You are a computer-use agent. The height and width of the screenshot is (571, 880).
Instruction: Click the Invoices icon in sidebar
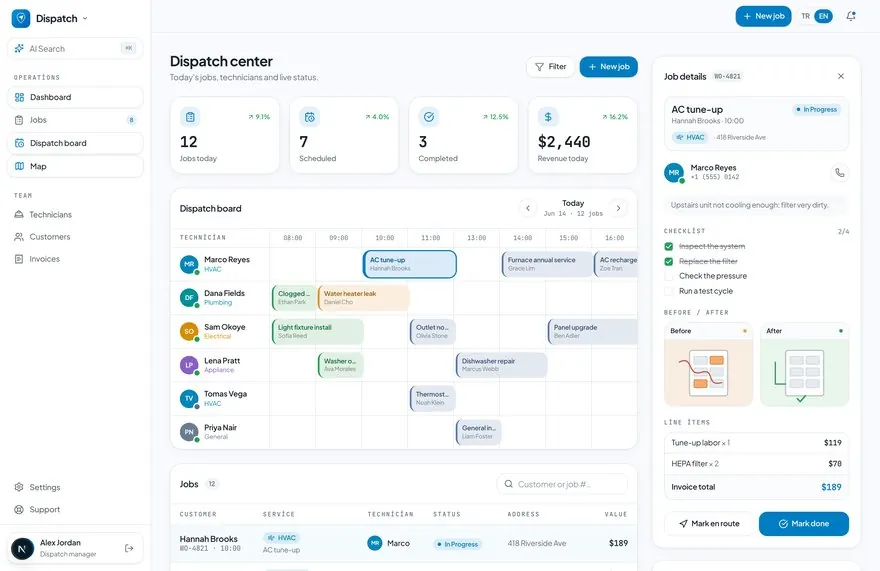pos(19,259)
